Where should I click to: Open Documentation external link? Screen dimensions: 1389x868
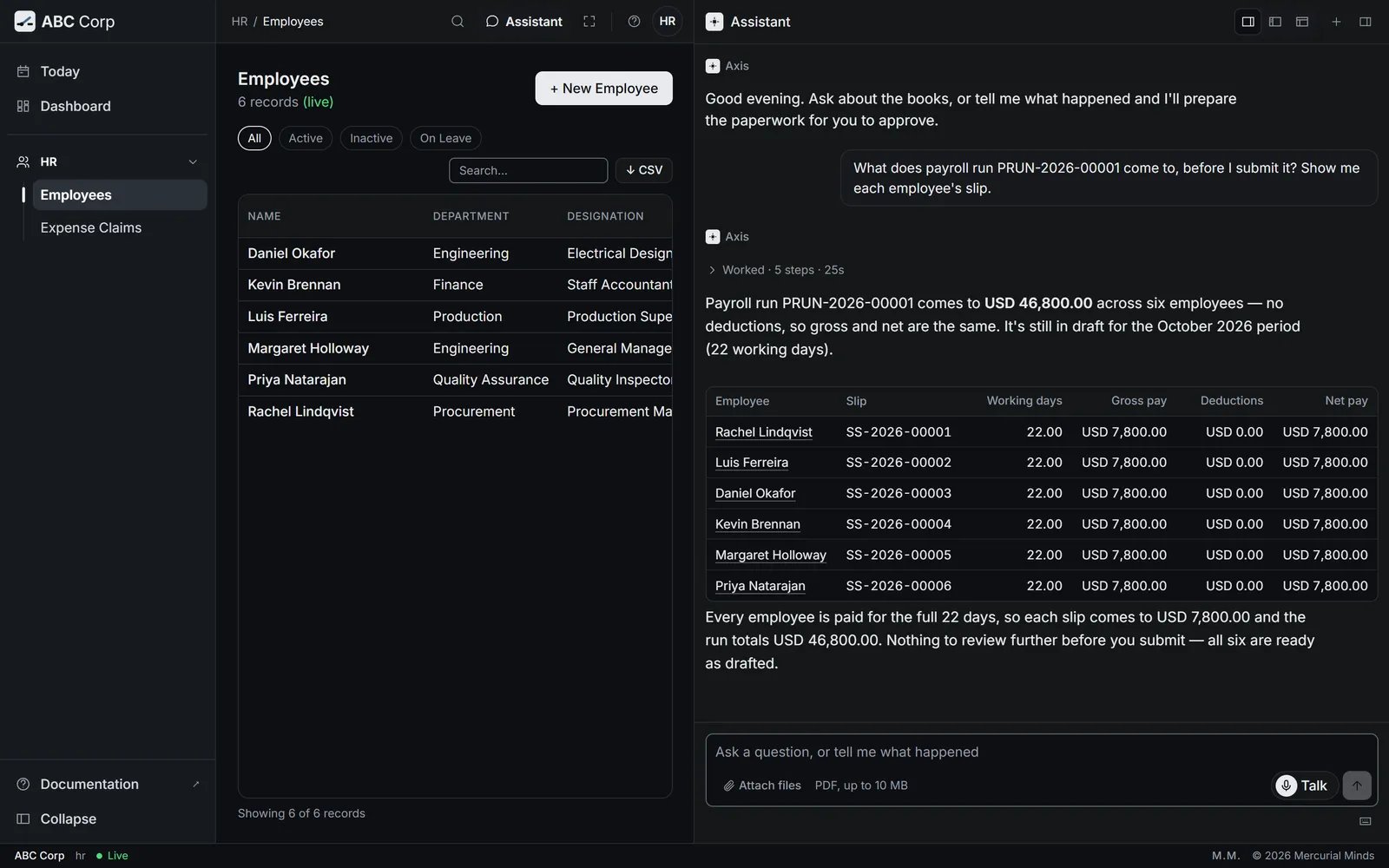[108, 784]
